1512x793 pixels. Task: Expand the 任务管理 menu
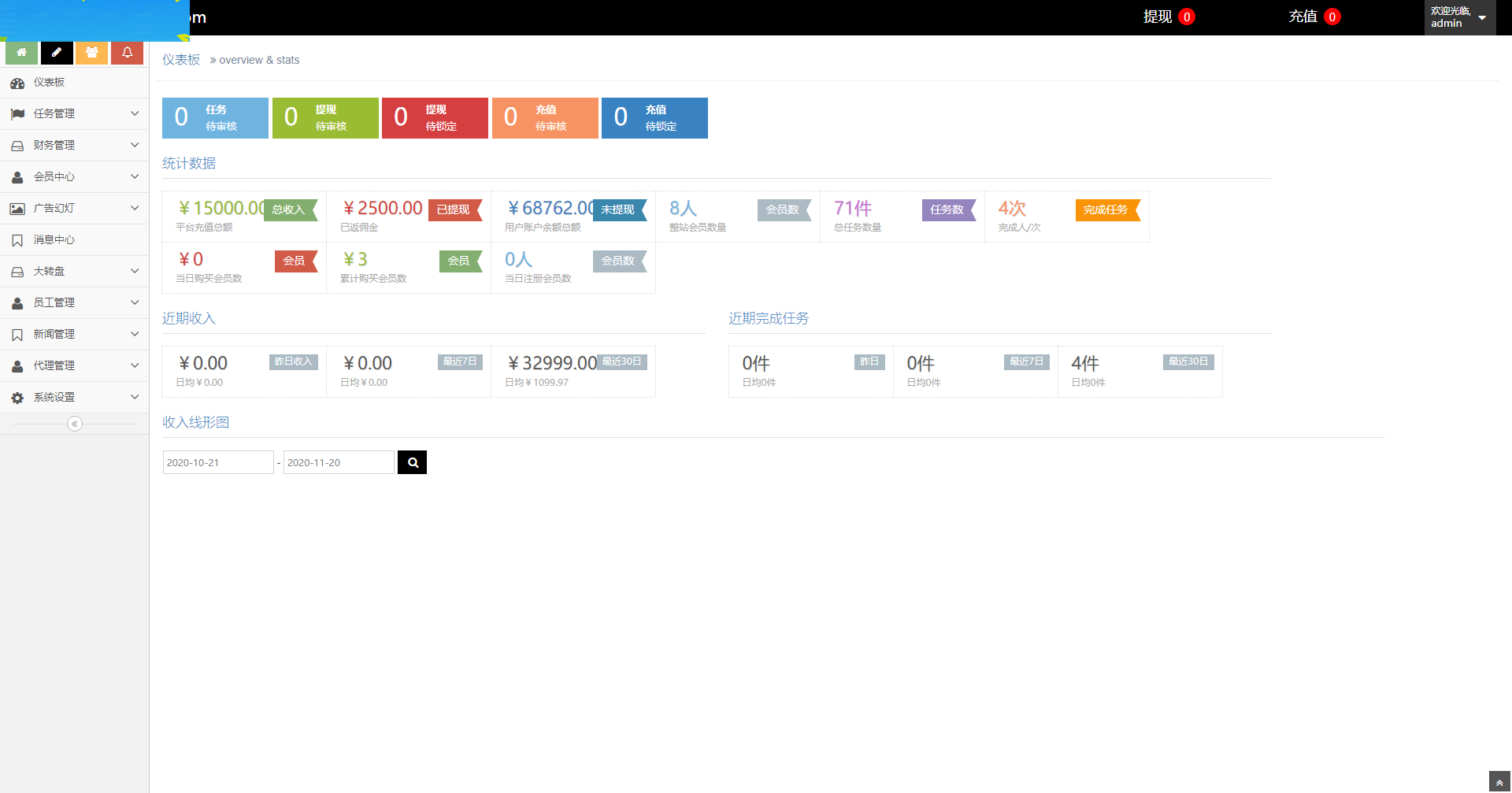click(74, 113)
